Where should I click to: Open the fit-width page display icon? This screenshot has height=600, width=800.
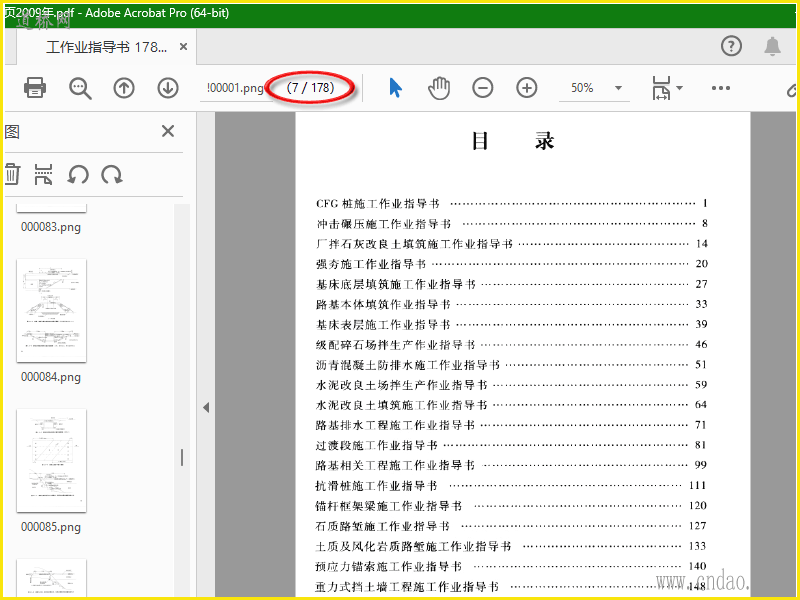coord(661,88)
